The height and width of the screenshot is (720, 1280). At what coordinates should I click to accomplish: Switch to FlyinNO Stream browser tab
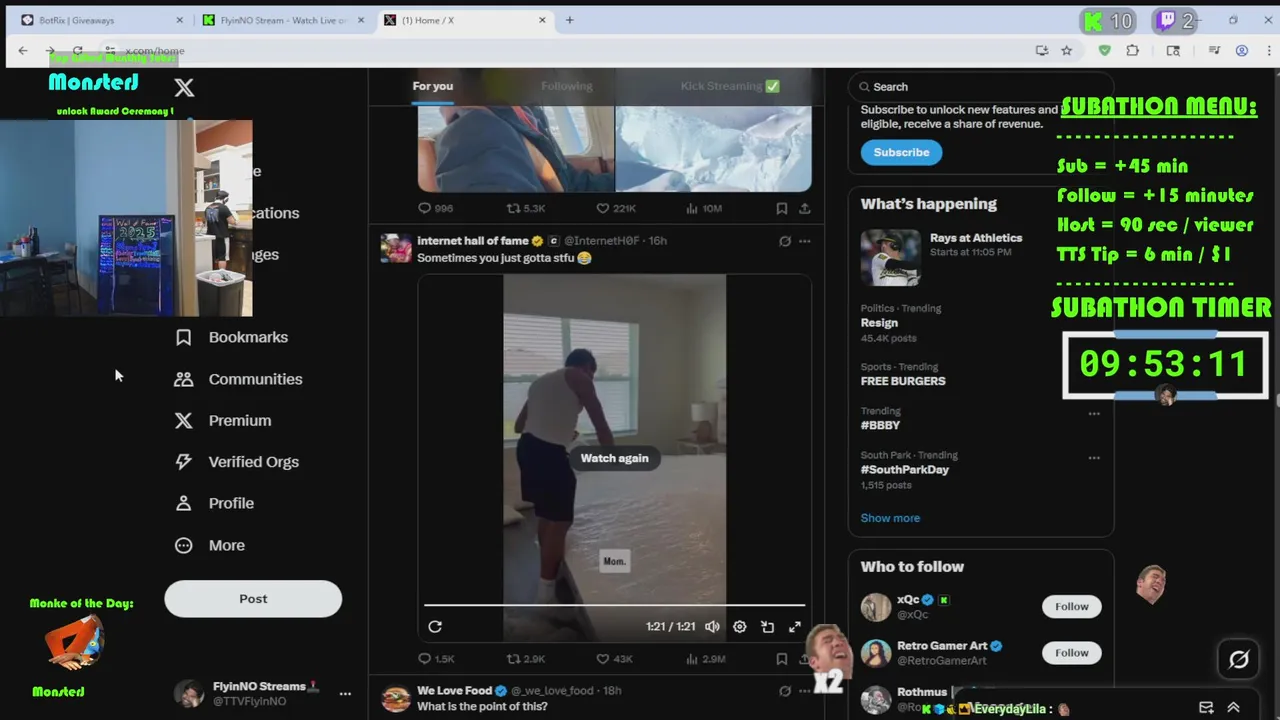click(x=284, y=20)
